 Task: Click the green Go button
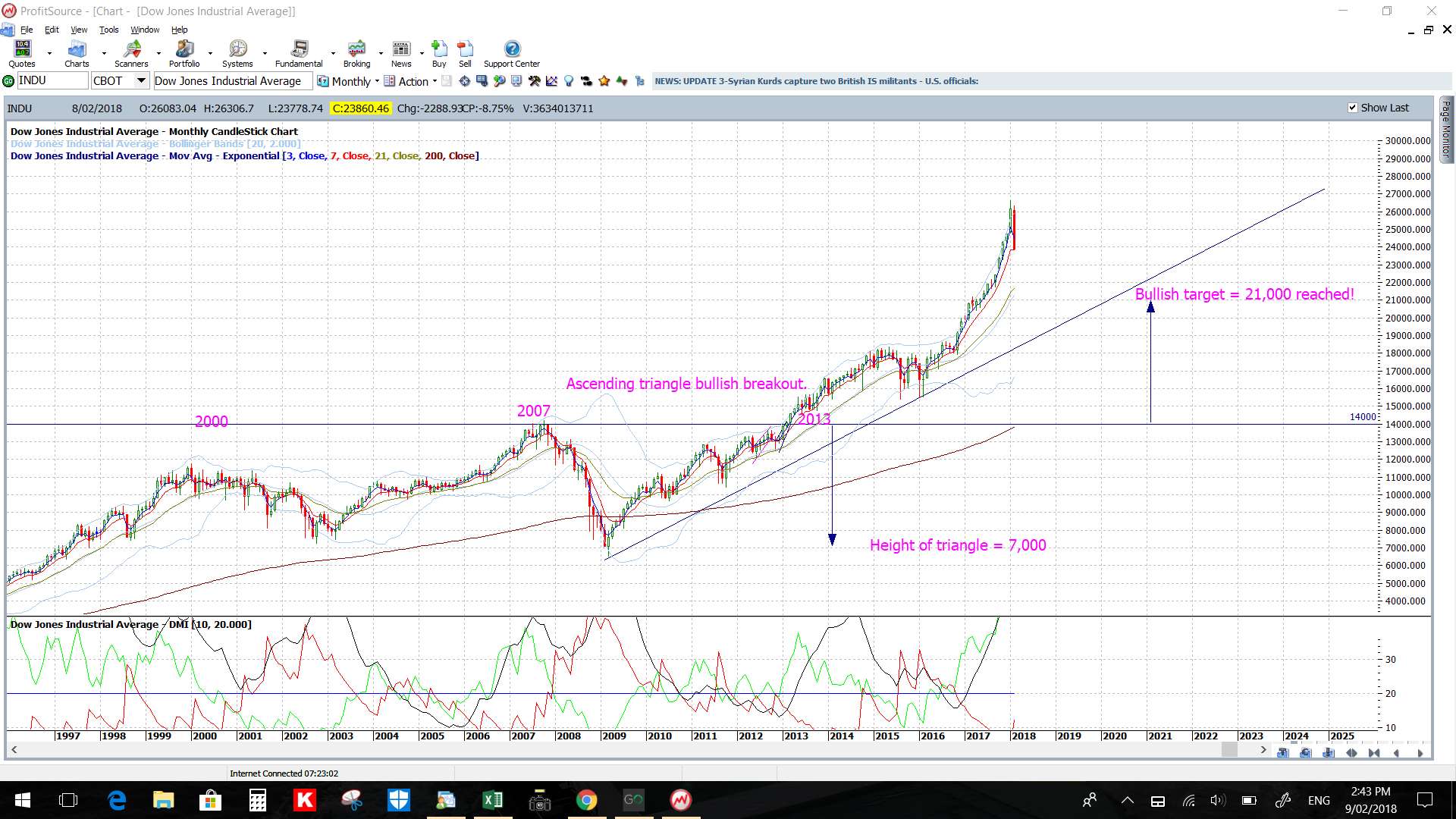pos(8,81)
